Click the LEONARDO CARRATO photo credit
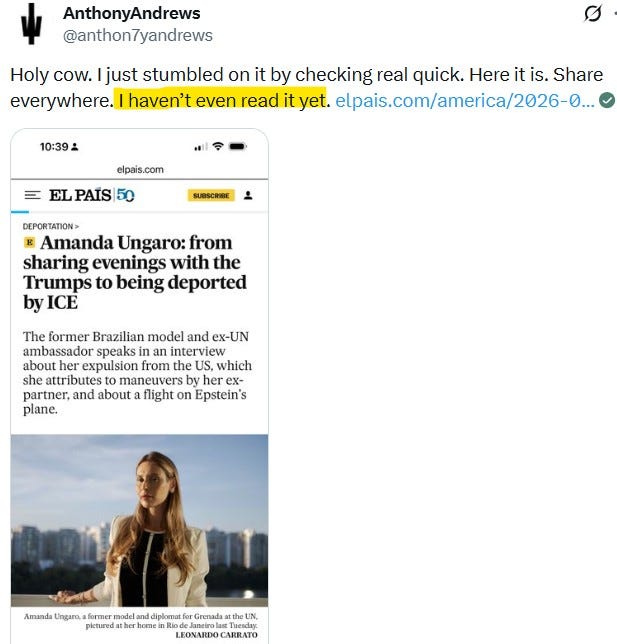Viewport: 617px width, 644px height. point(216,635)
